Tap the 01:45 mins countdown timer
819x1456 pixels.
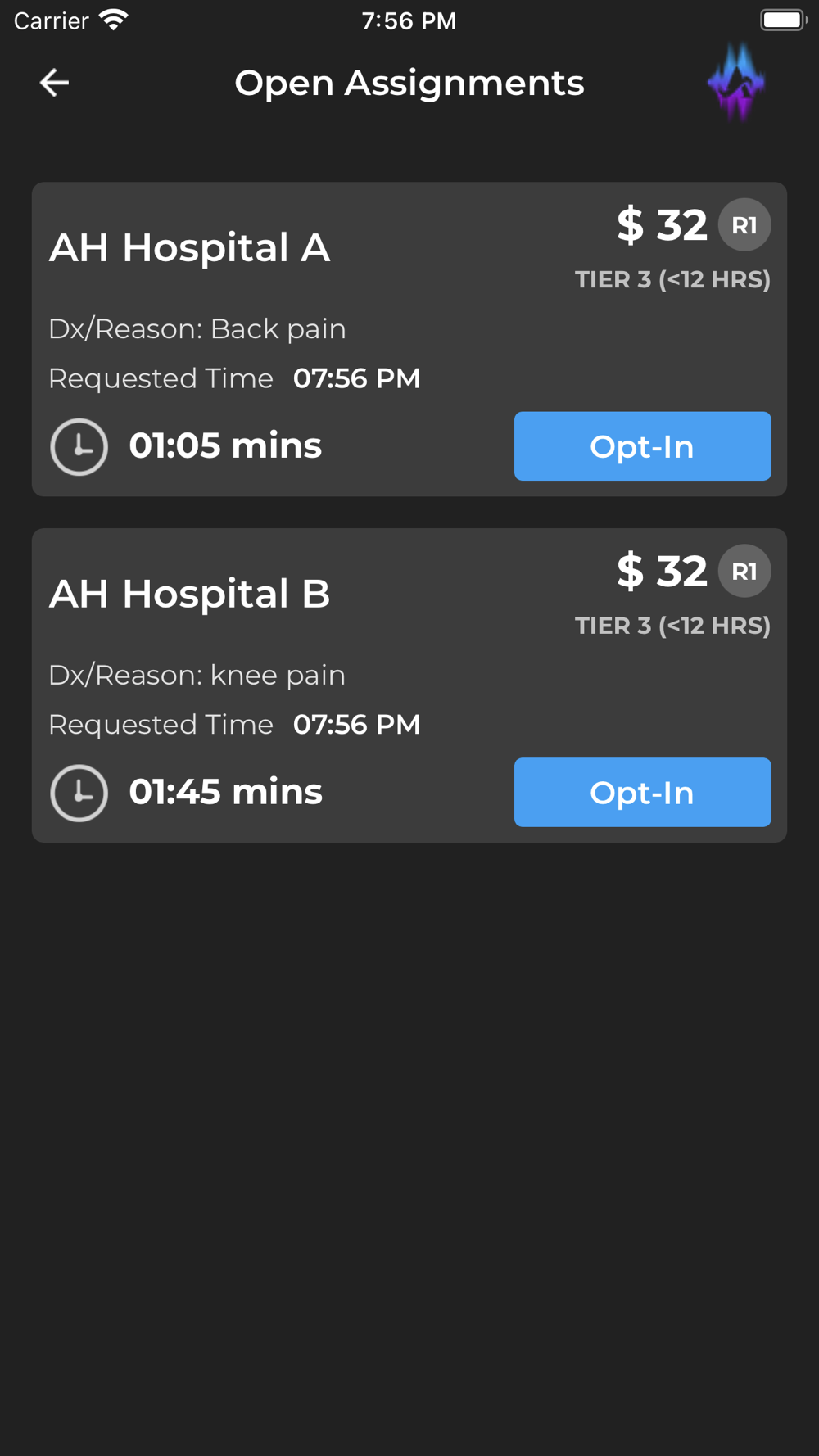pyautogui.click(x=225, y=792)
